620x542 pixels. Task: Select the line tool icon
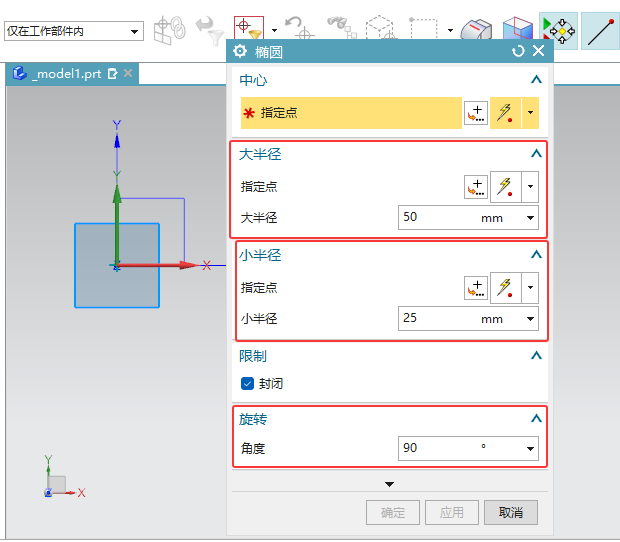tap(600, 31)
